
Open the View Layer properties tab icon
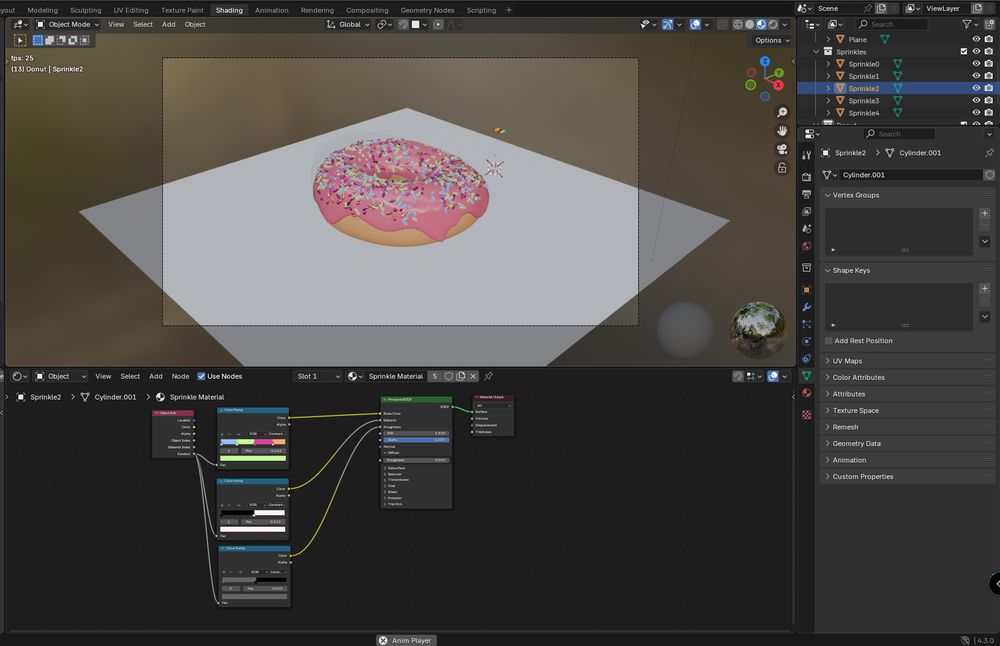click(x=806, y=211)
